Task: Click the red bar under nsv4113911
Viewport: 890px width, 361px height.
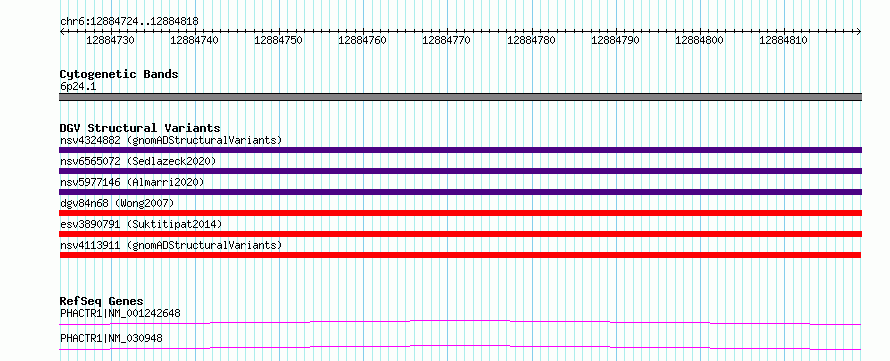Action: point(460,255)
